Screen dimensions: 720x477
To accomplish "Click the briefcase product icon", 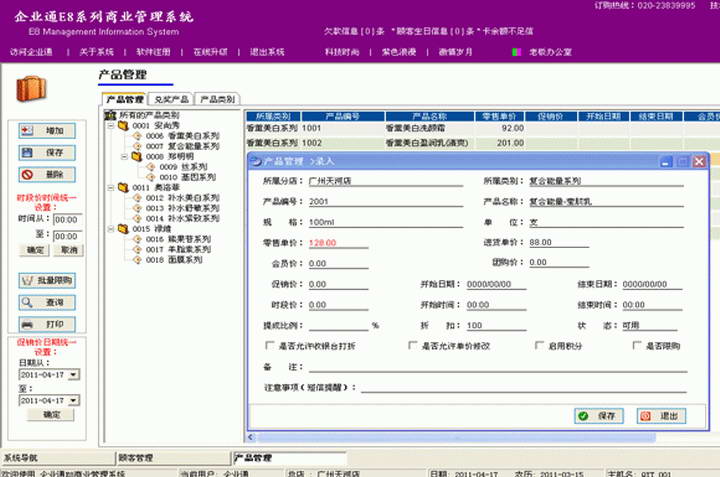I will pyautogui.click(x=31, y=88).
